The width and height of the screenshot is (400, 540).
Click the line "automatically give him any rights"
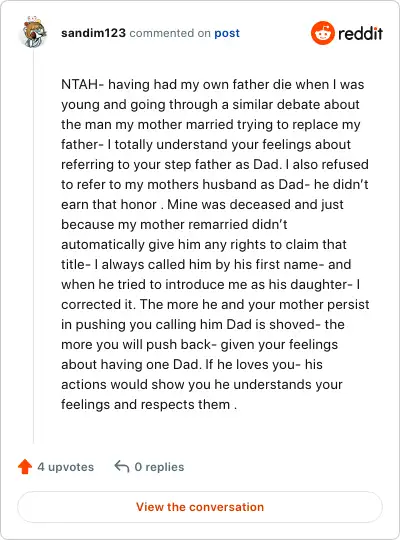[x=204, y=245]
